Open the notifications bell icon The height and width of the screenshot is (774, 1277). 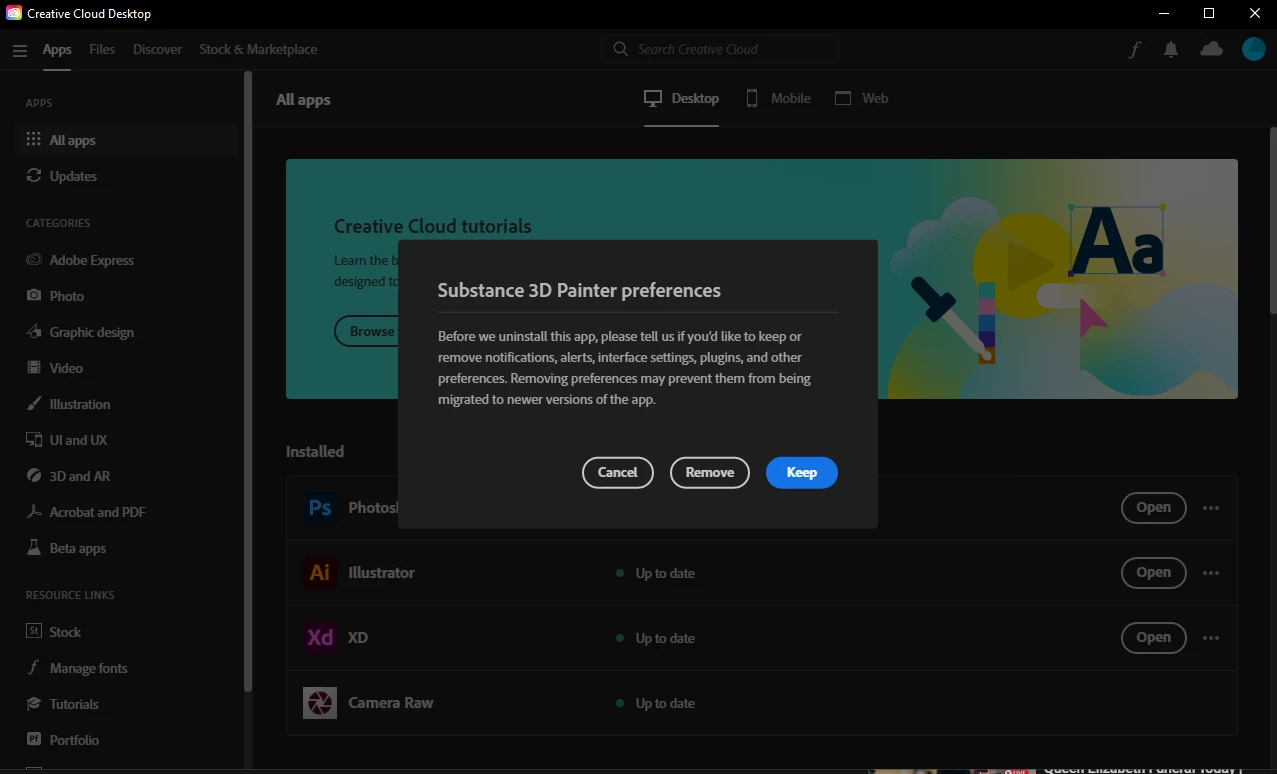click(1171, 49)
